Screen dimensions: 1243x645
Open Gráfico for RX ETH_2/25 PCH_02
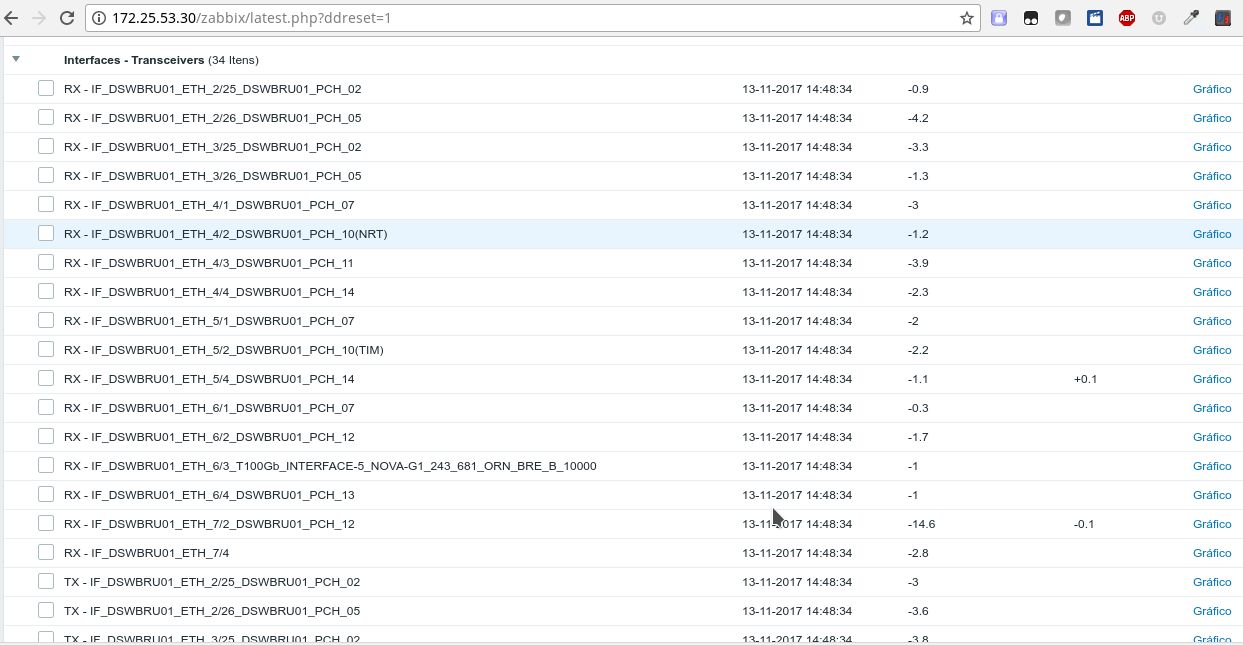point(1212,89)
